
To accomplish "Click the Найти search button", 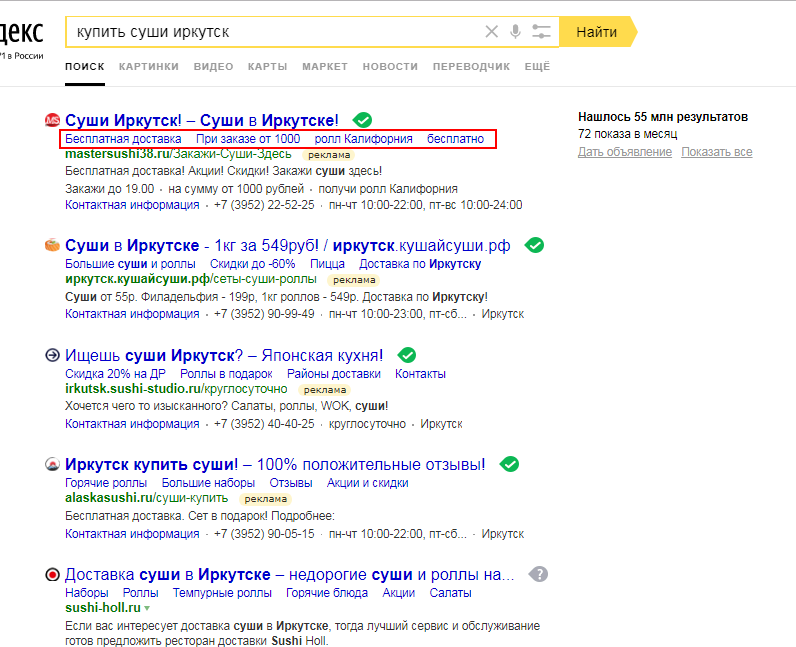I will [x=598, y=32].
